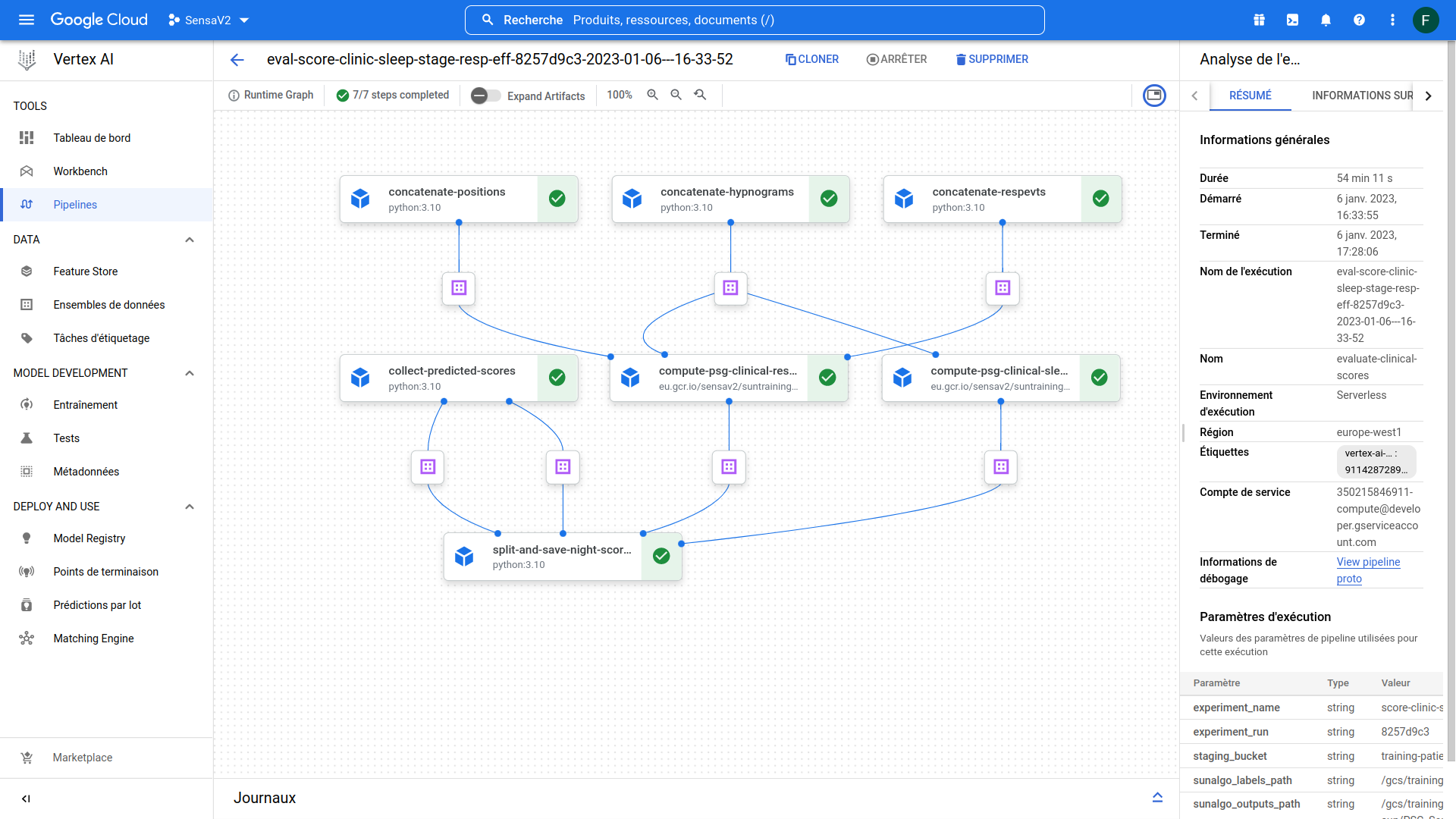1456x819 pixels.
Task: Open the user account avatar F
Action: [x=1426, y=20]
